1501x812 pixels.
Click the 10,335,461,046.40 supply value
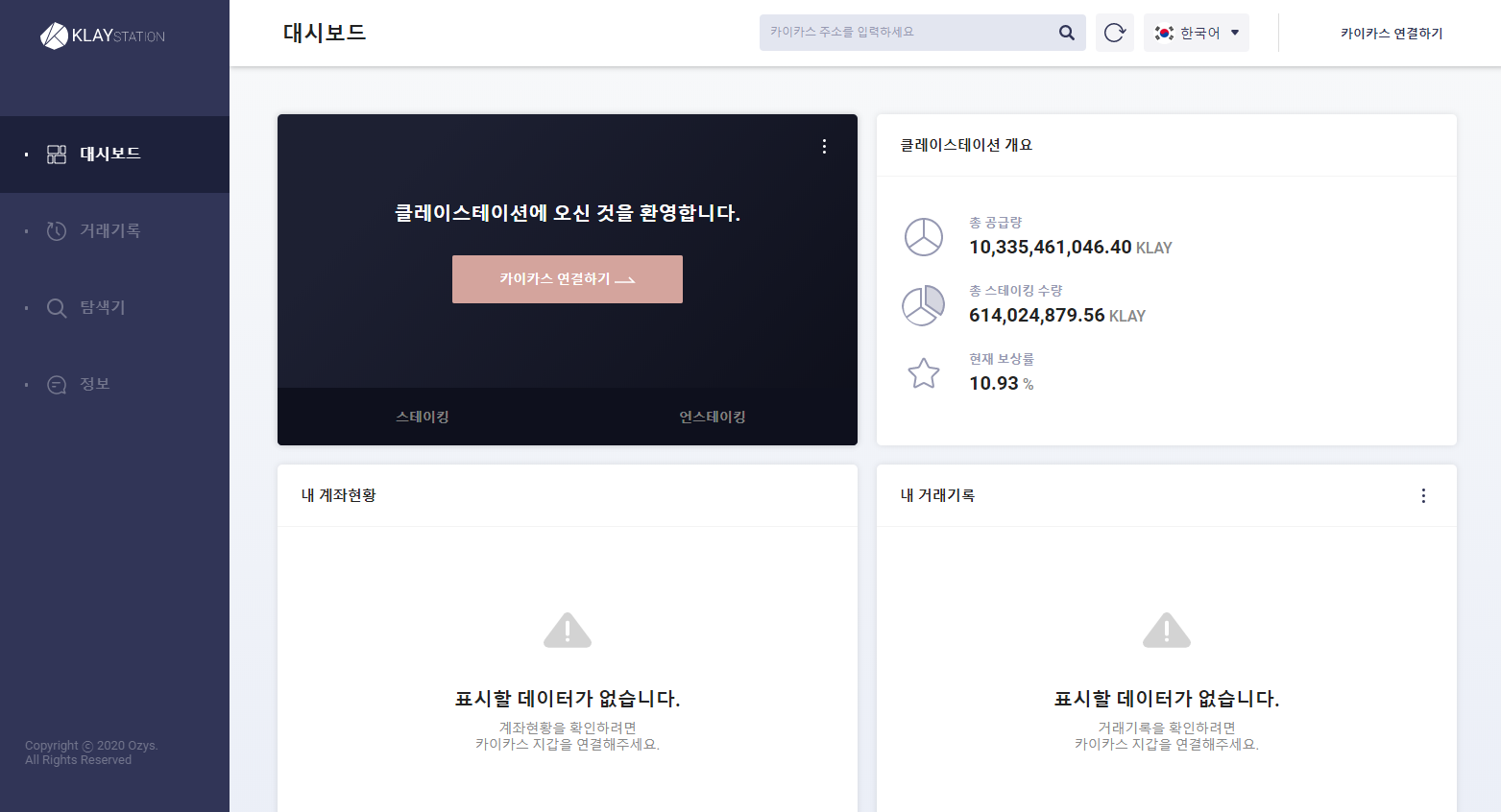coord(1051,248)
